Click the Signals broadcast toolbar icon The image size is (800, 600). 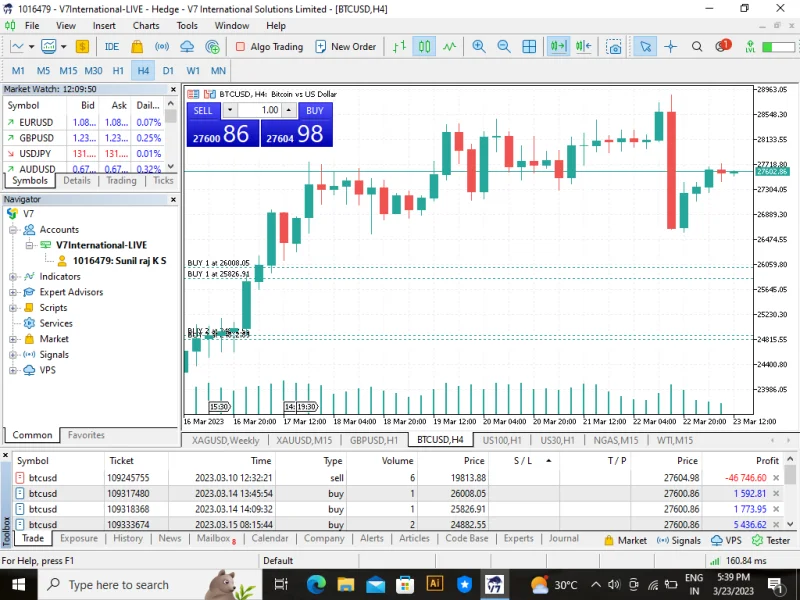click(162, 46)
